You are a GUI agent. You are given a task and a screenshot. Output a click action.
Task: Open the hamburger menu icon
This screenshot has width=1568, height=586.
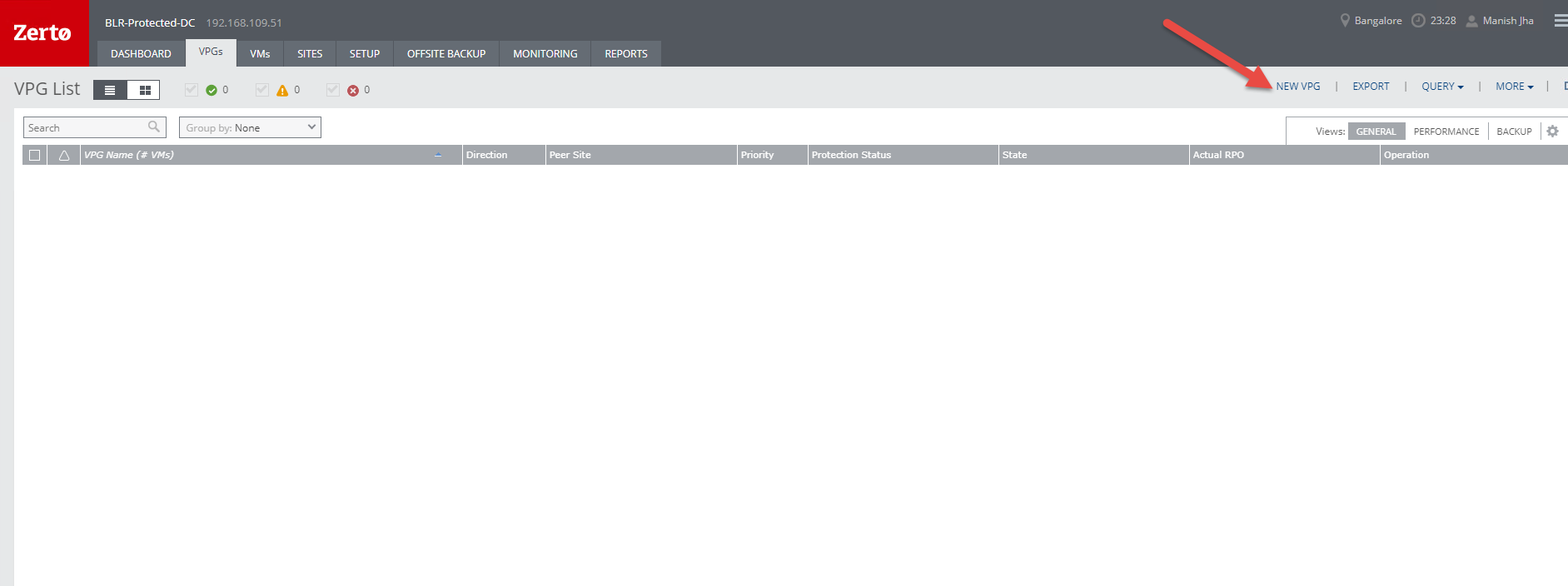coord(1560,21)
